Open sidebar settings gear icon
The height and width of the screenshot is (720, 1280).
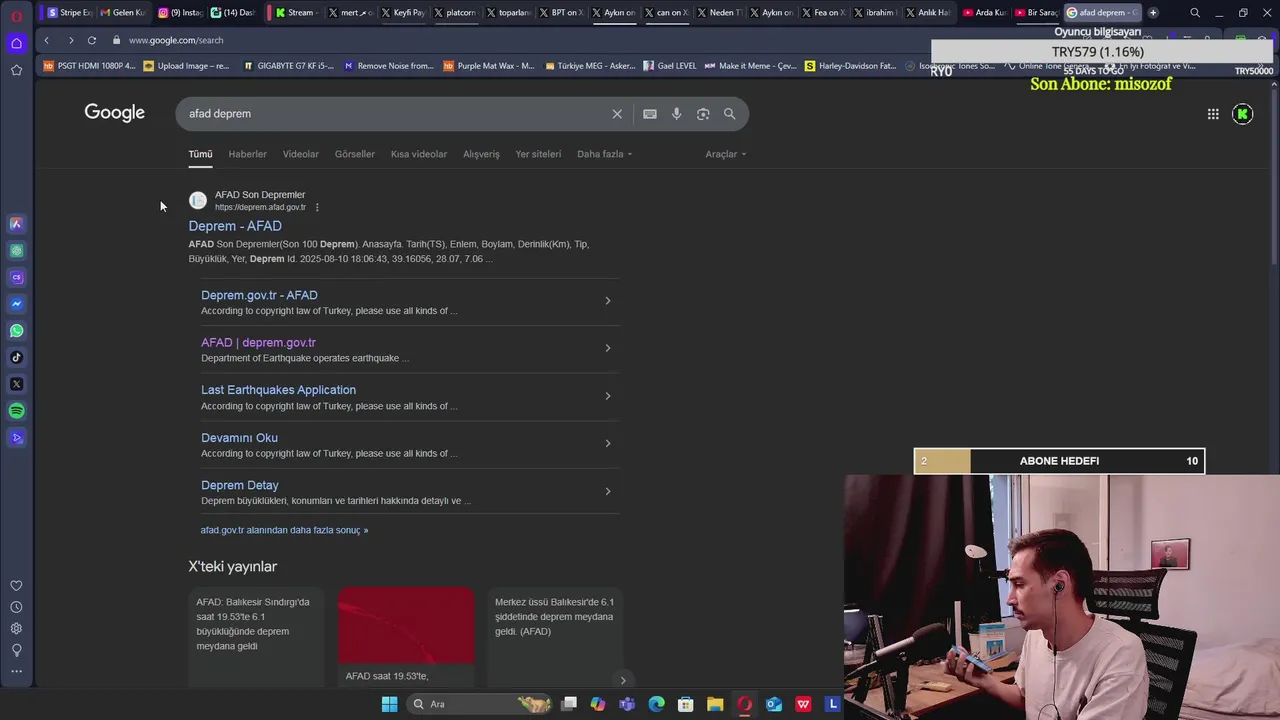tap(16, 628)
